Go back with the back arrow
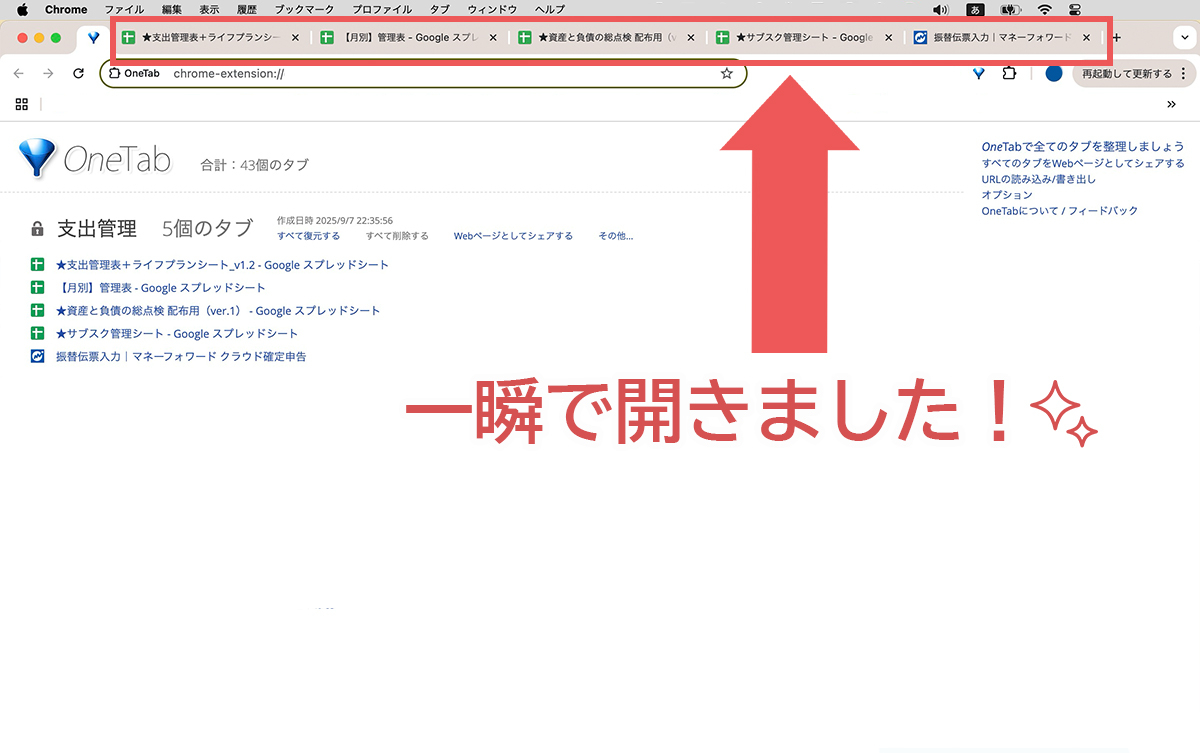The width and height of the screenshot is (1200, 753). point(19,73)
